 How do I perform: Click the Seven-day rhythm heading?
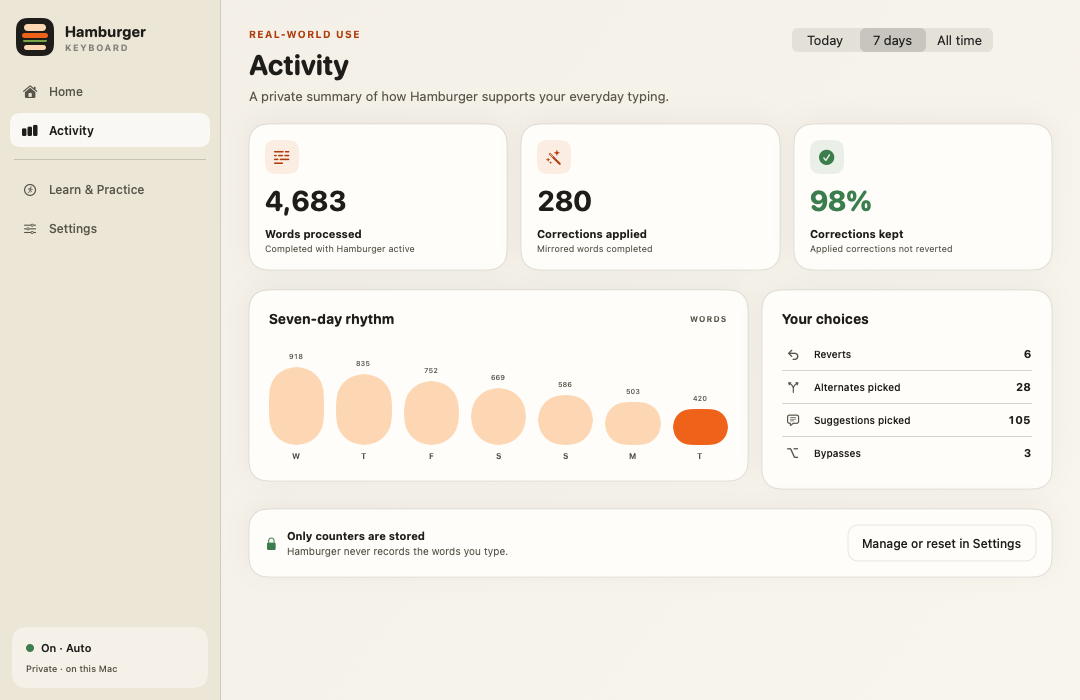[331, 319]
